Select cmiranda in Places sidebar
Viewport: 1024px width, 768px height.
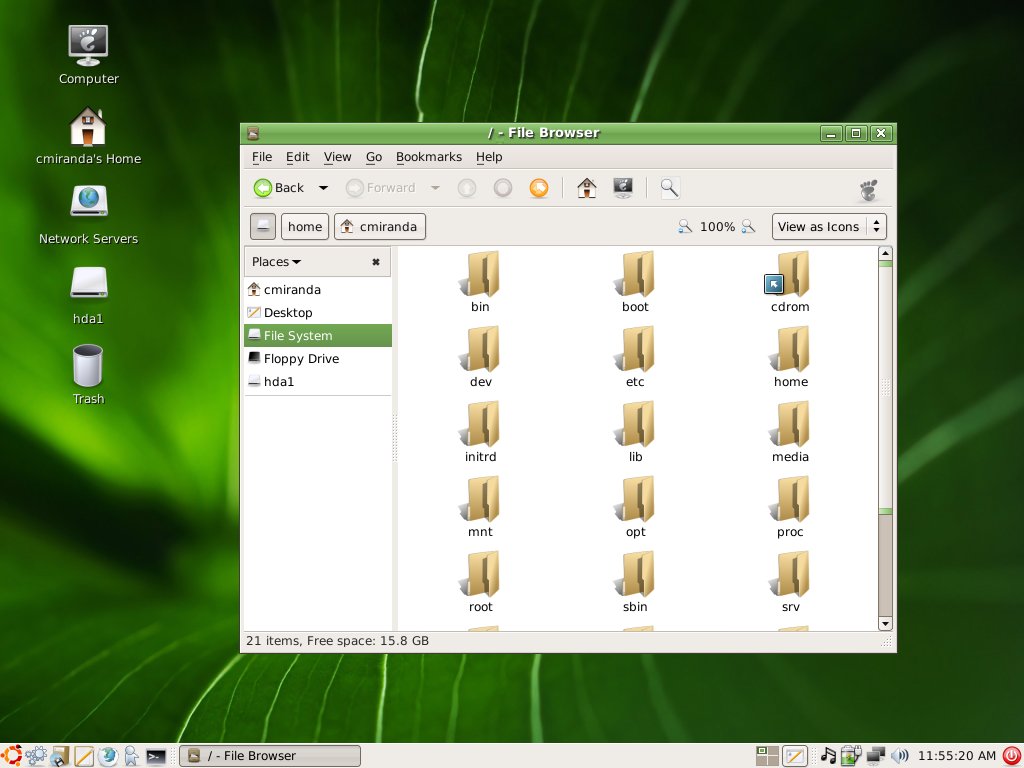[317, 289]
